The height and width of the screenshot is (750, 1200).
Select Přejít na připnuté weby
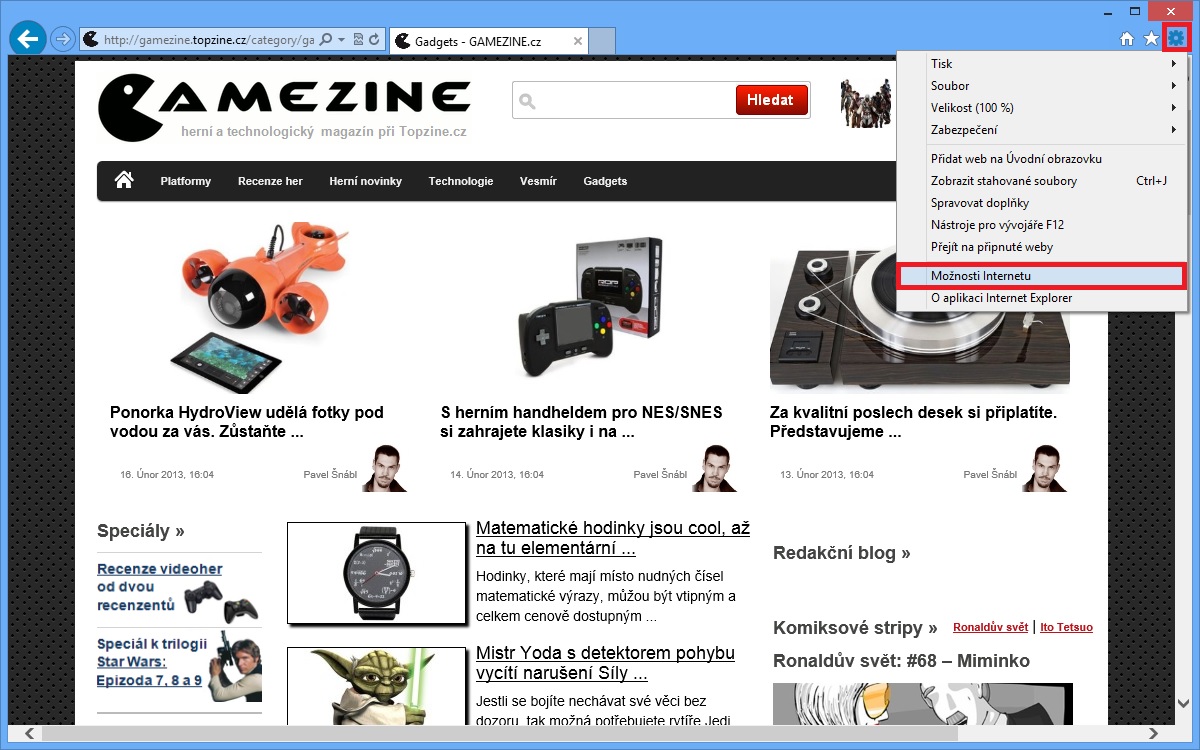pos(1042,247)
